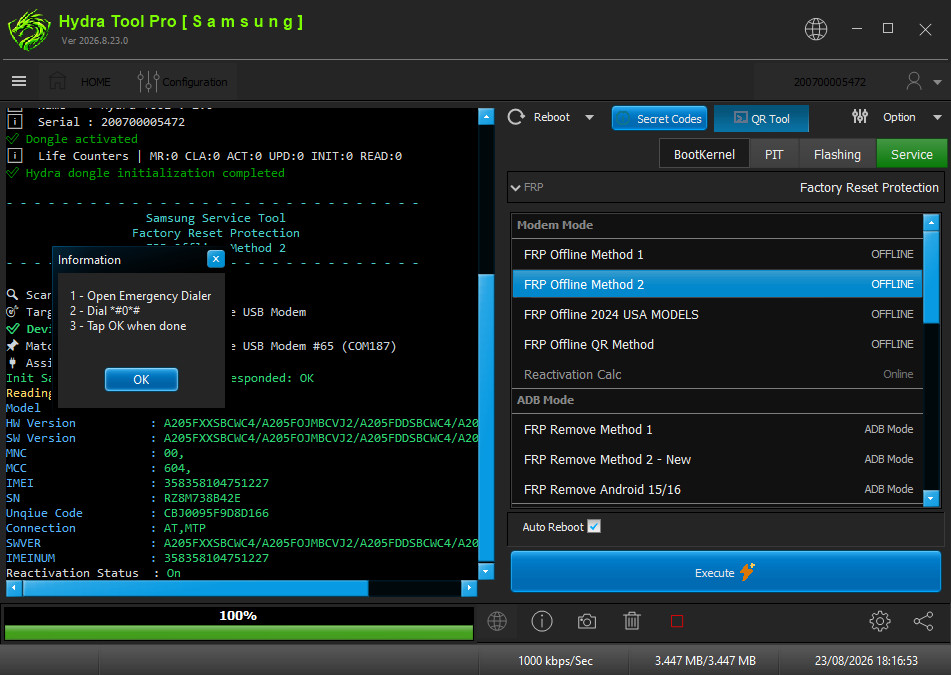This screenshot has height=675, width=951.
Task: Open the info icon in bottom toolbar
Action: (x=542, y=621)
